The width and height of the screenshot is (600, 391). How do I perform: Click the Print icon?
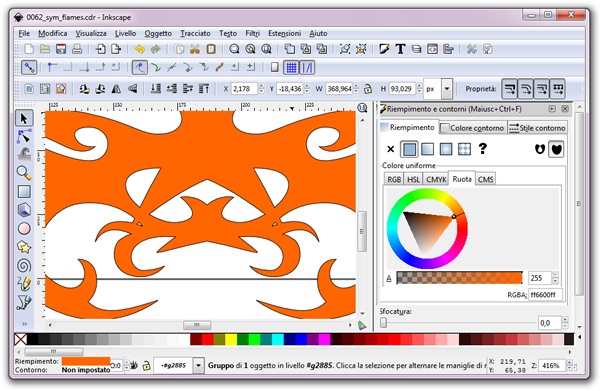(x=77, y=49)
